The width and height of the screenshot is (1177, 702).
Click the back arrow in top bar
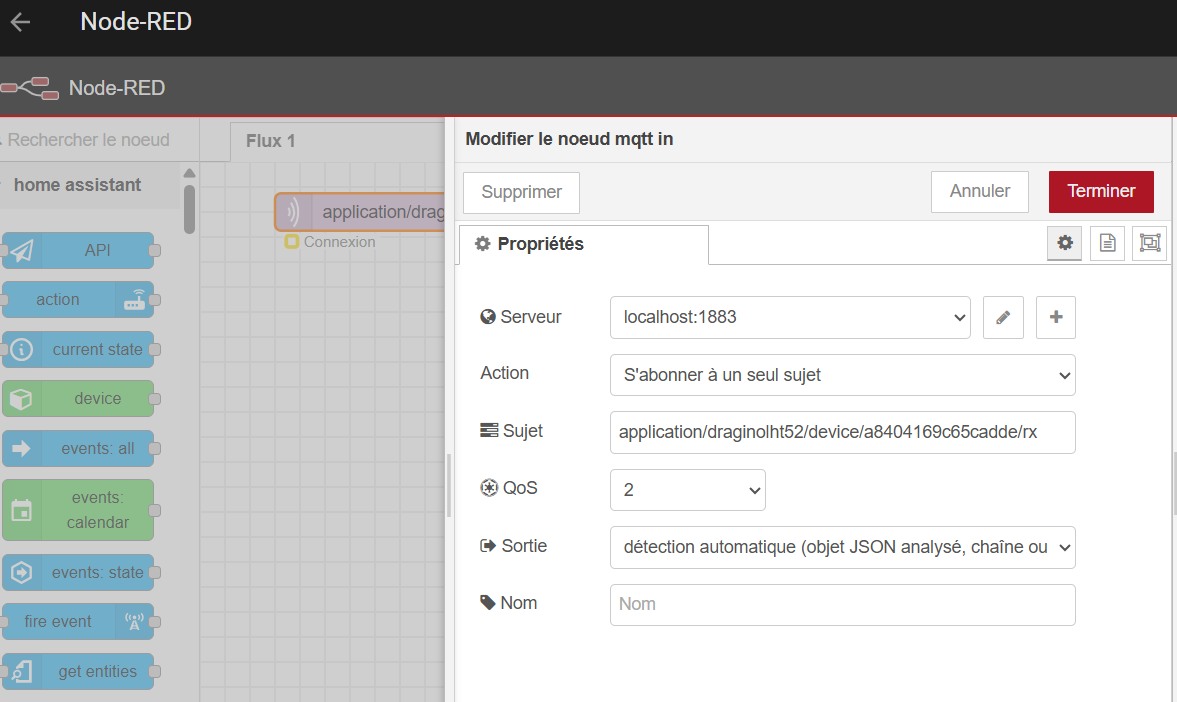tap(20, 22)
